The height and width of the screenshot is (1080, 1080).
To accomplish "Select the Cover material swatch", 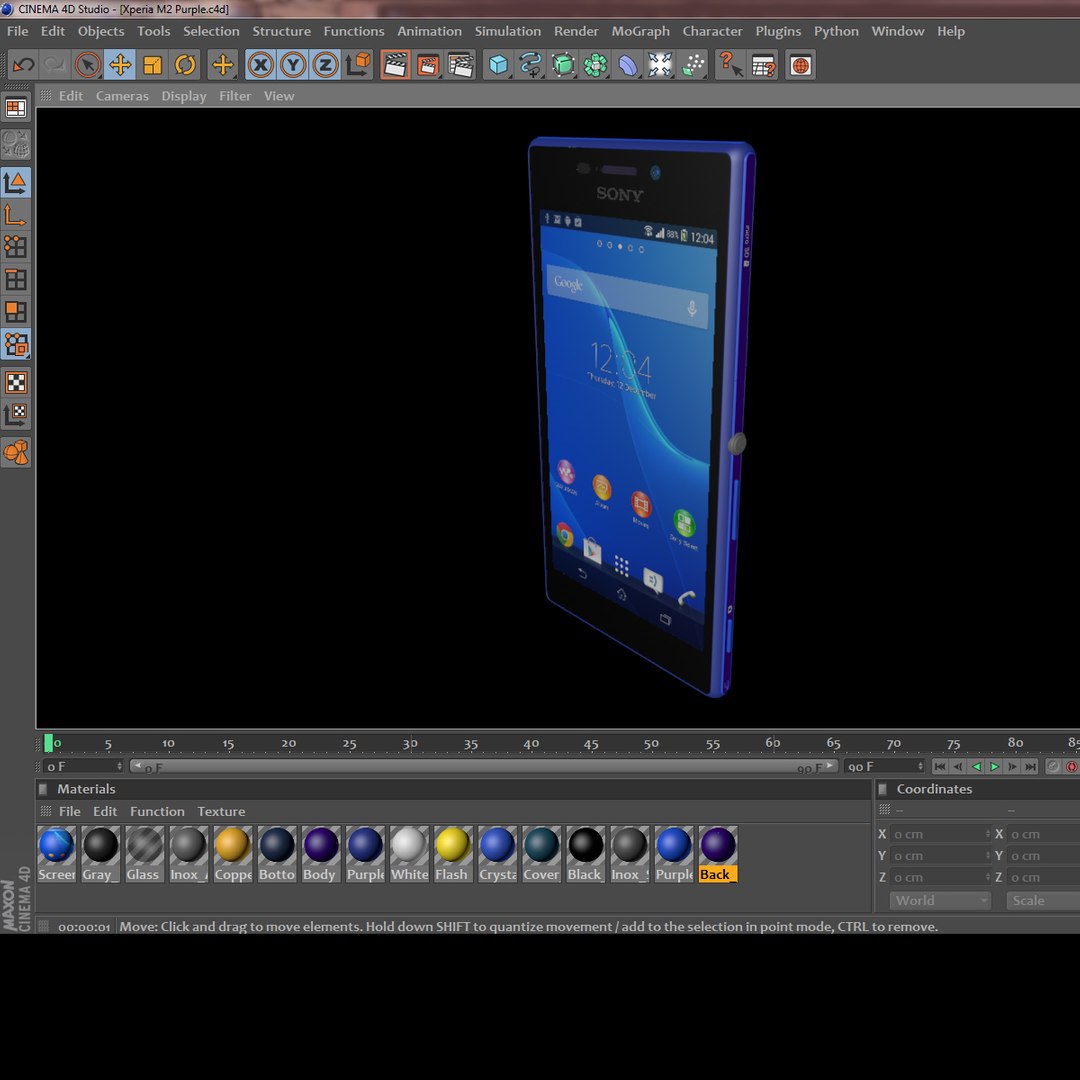I will point(541,854).
